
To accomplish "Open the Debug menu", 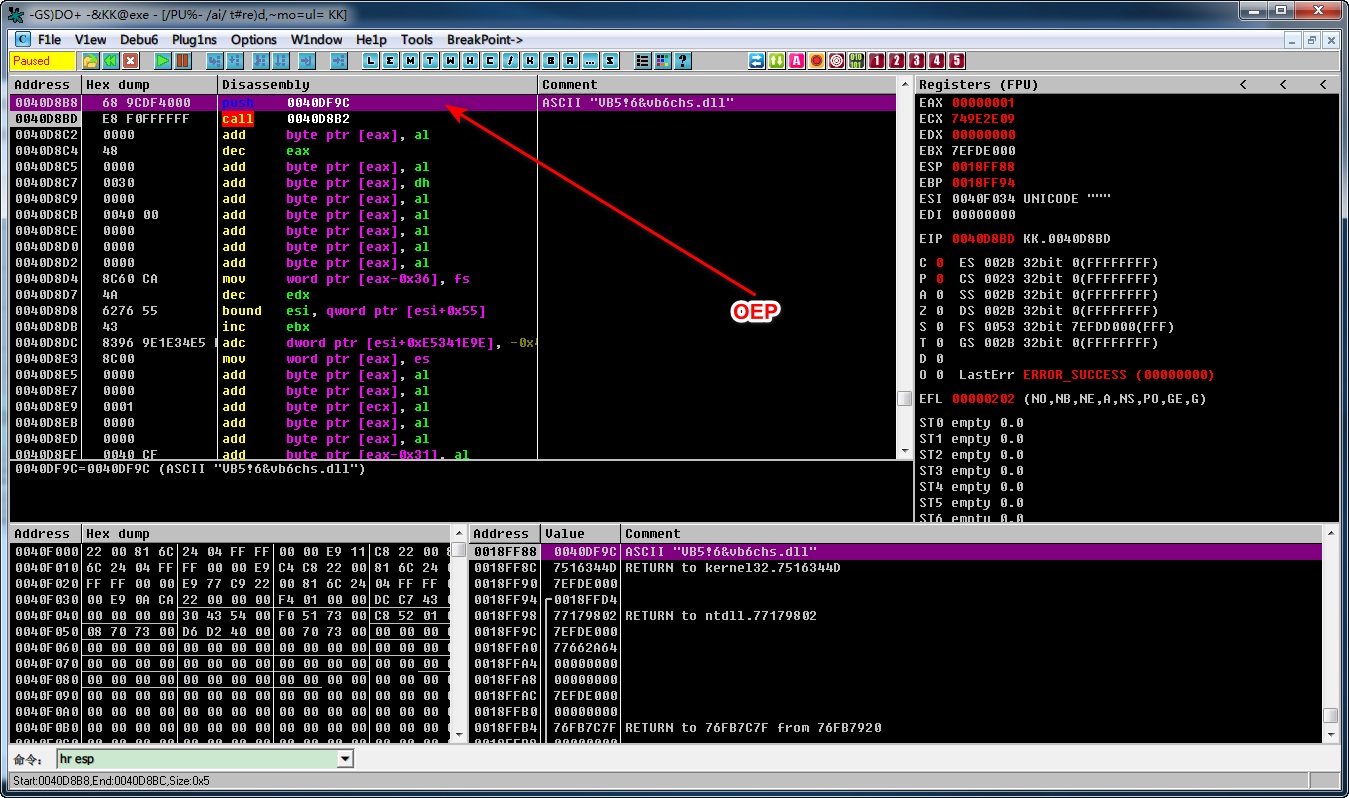I will [x=139, y=40].
